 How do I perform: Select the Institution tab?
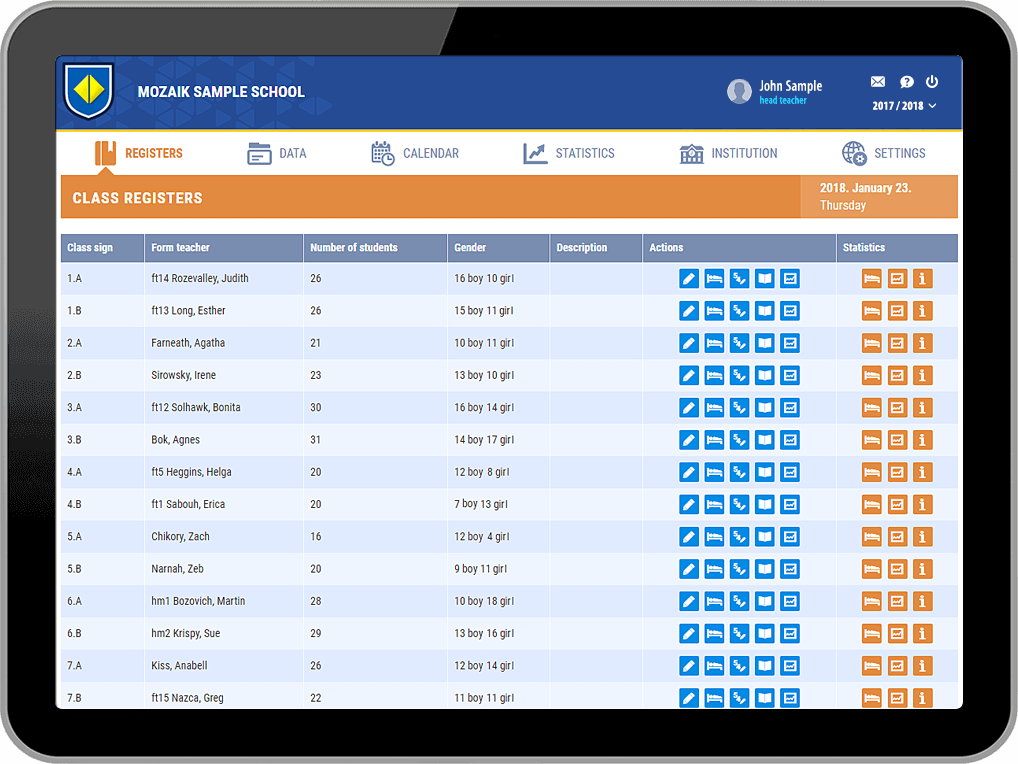[x=728, y=153]
